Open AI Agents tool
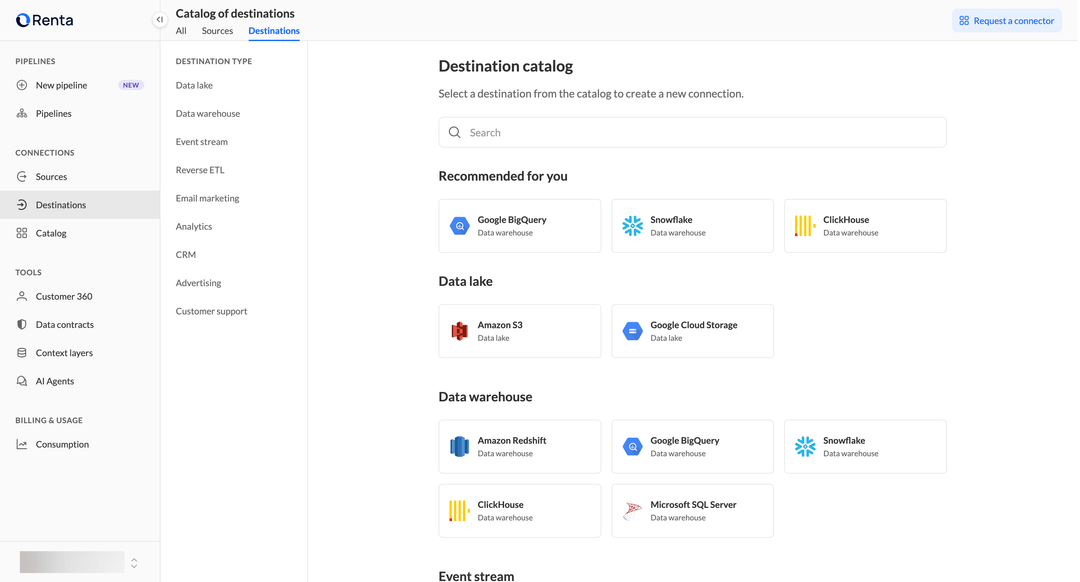The width and height of the screenshot is (1080, 582). coord(80,382)
